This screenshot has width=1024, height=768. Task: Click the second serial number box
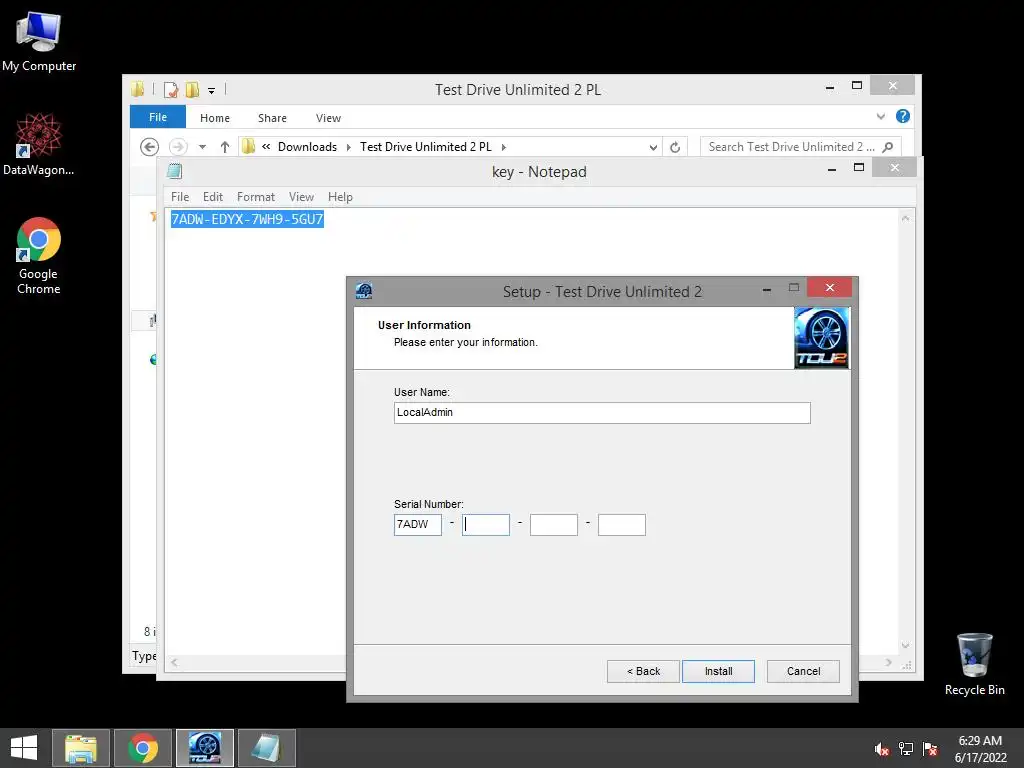[x=486, y=524]
